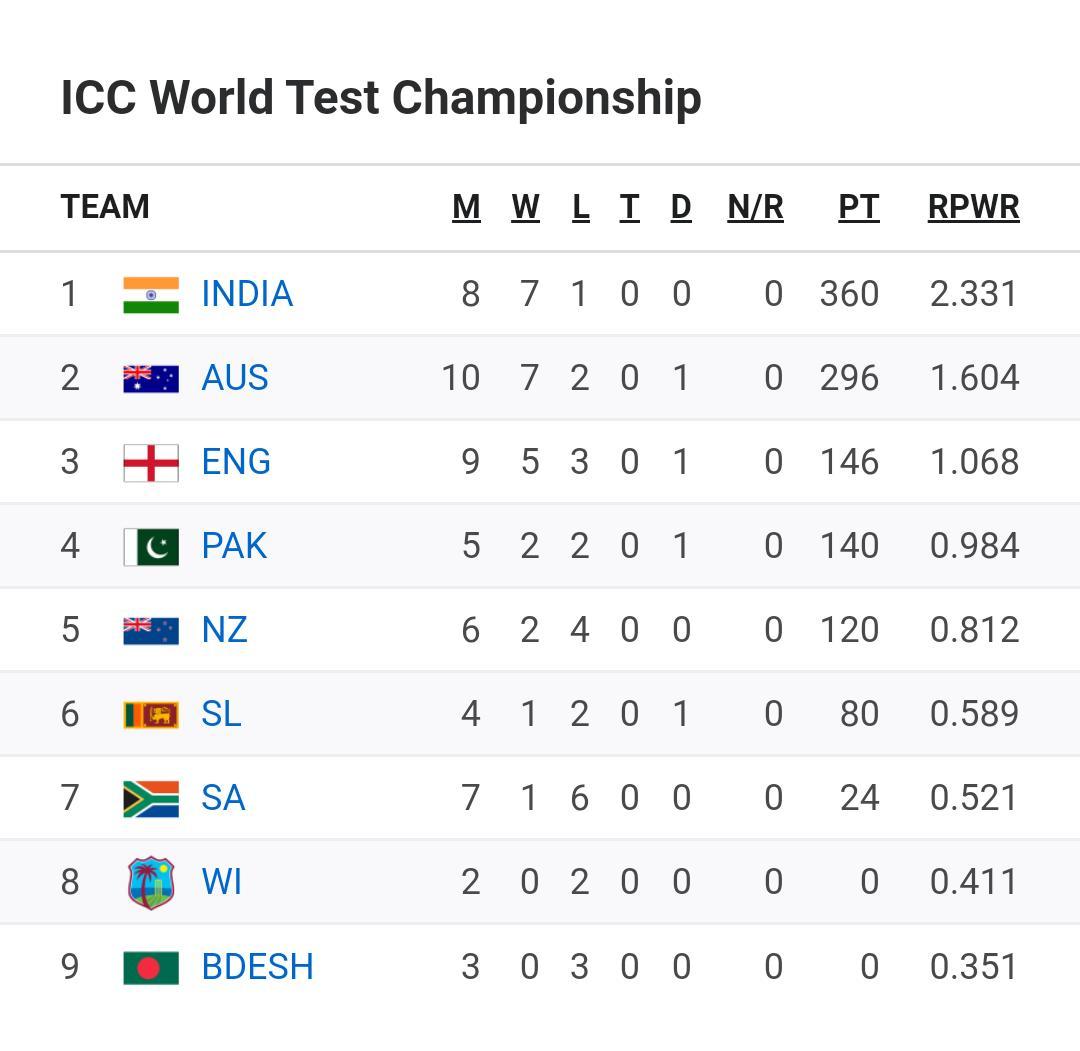Open the BDESH team link
This screenshot has height=1051, width=1080.
click(258, 967)
